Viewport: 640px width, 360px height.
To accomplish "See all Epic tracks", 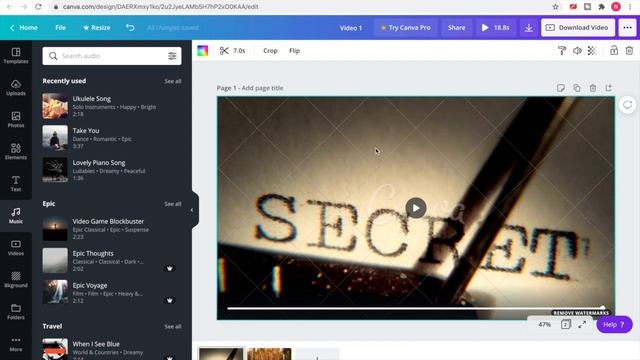I will click(173, 204).
